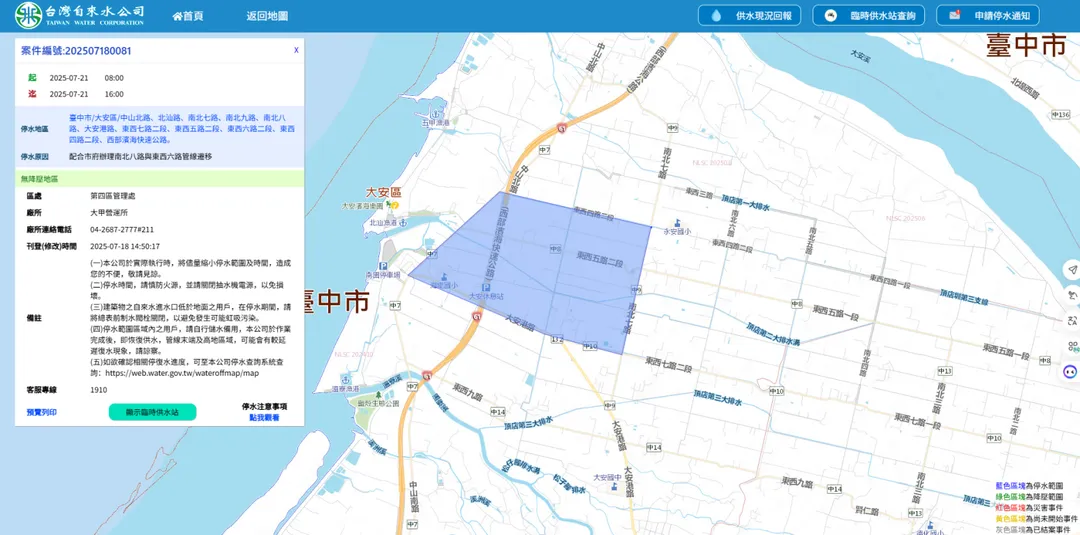
Task: Click 大安休息站 parking icon on map
Action: pos(486,287)
